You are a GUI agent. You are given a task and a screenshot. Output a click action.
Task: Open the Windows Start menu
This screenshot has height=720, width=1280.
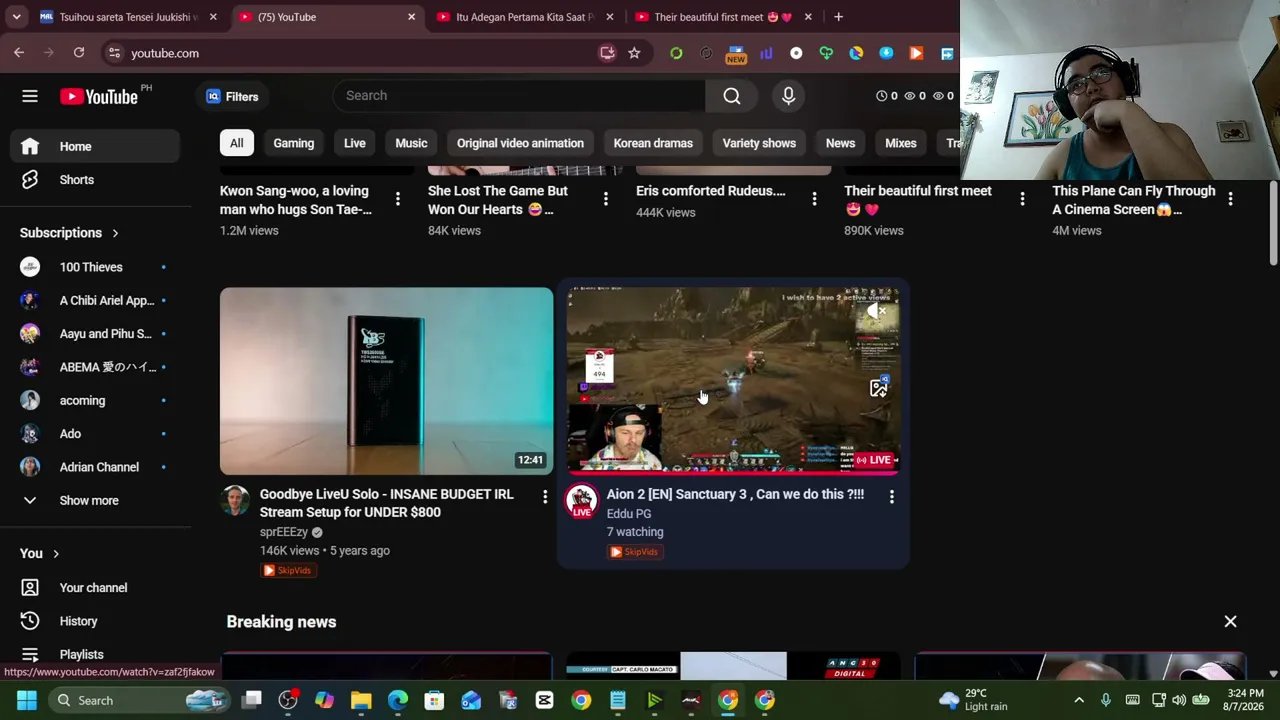point(27,700)
